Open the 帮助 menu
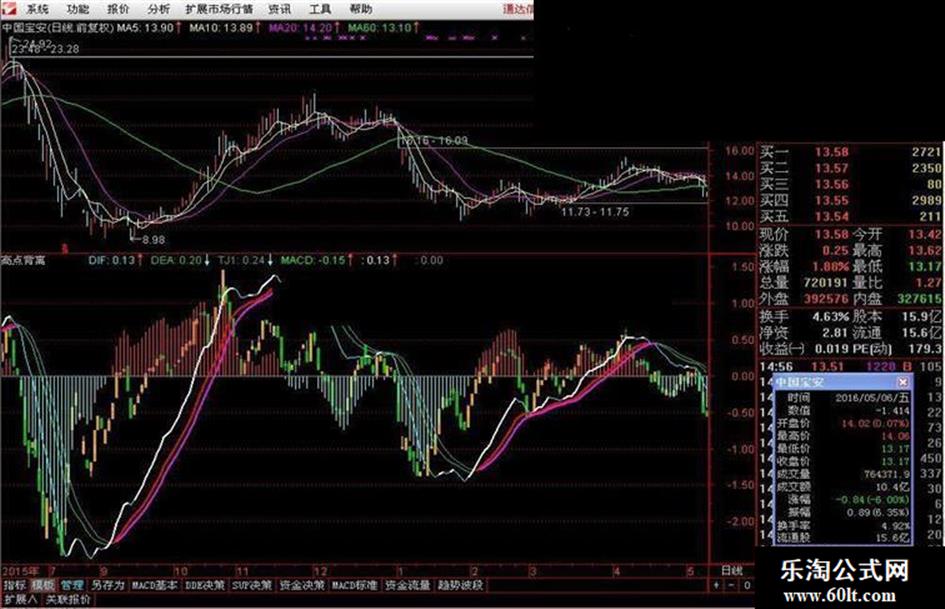The image size is (945, 609). tap(360, 9)
